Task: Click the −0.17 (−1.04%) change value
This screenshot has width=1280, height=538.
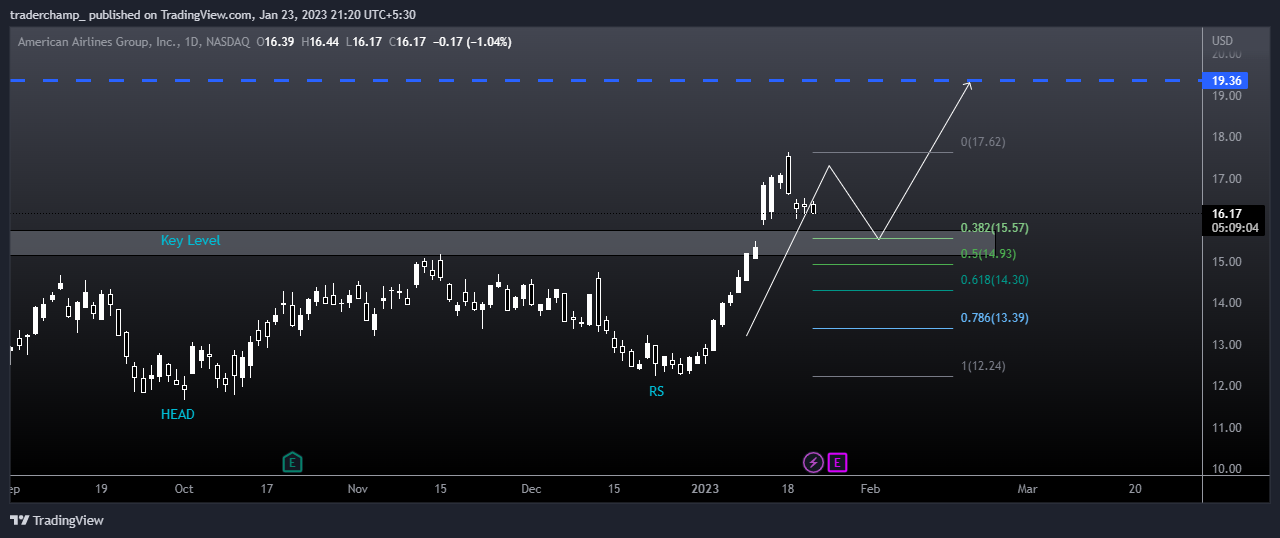Action: [473, 42]
